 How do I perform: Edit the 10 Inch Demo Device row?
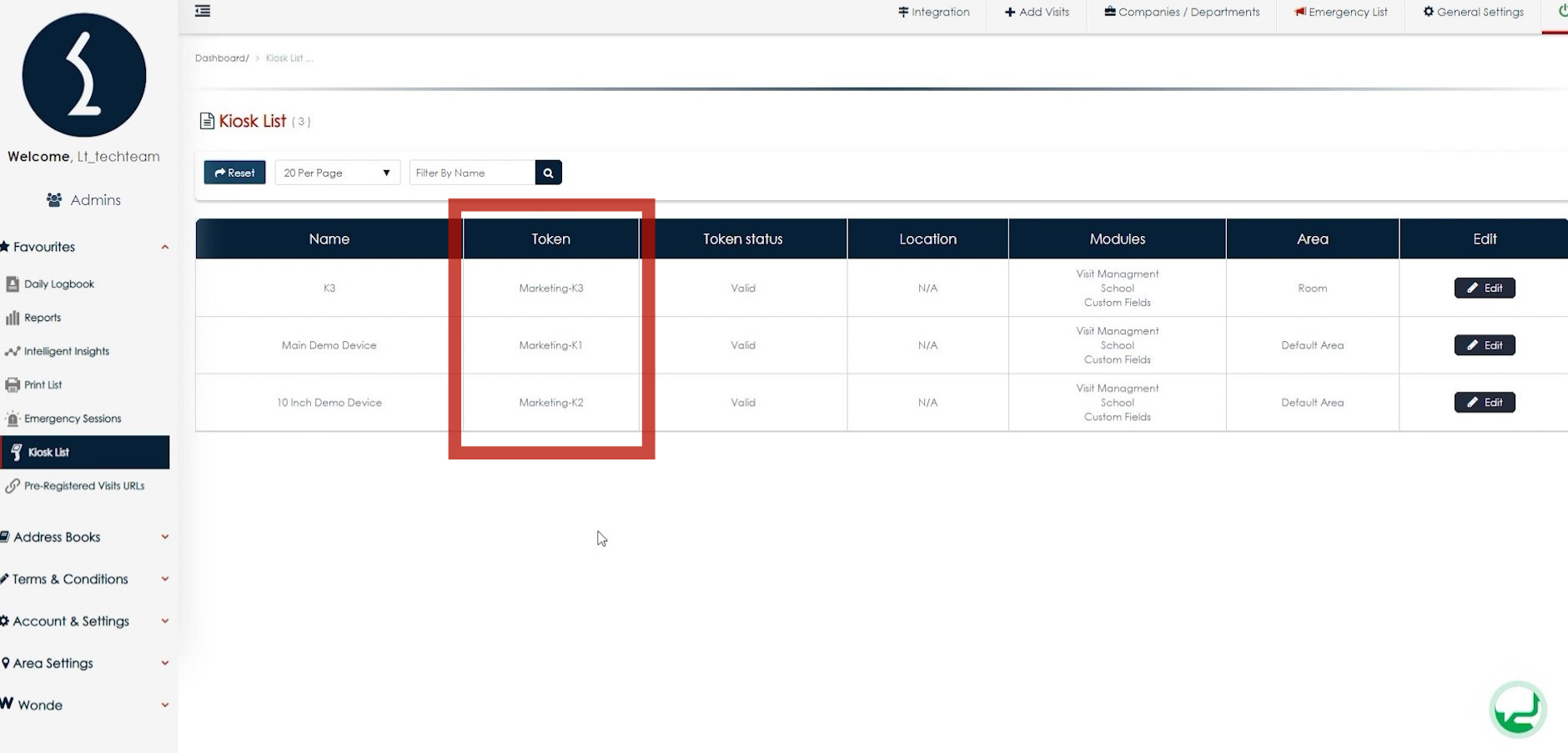pyautogui.click(x=1485, y=403)
